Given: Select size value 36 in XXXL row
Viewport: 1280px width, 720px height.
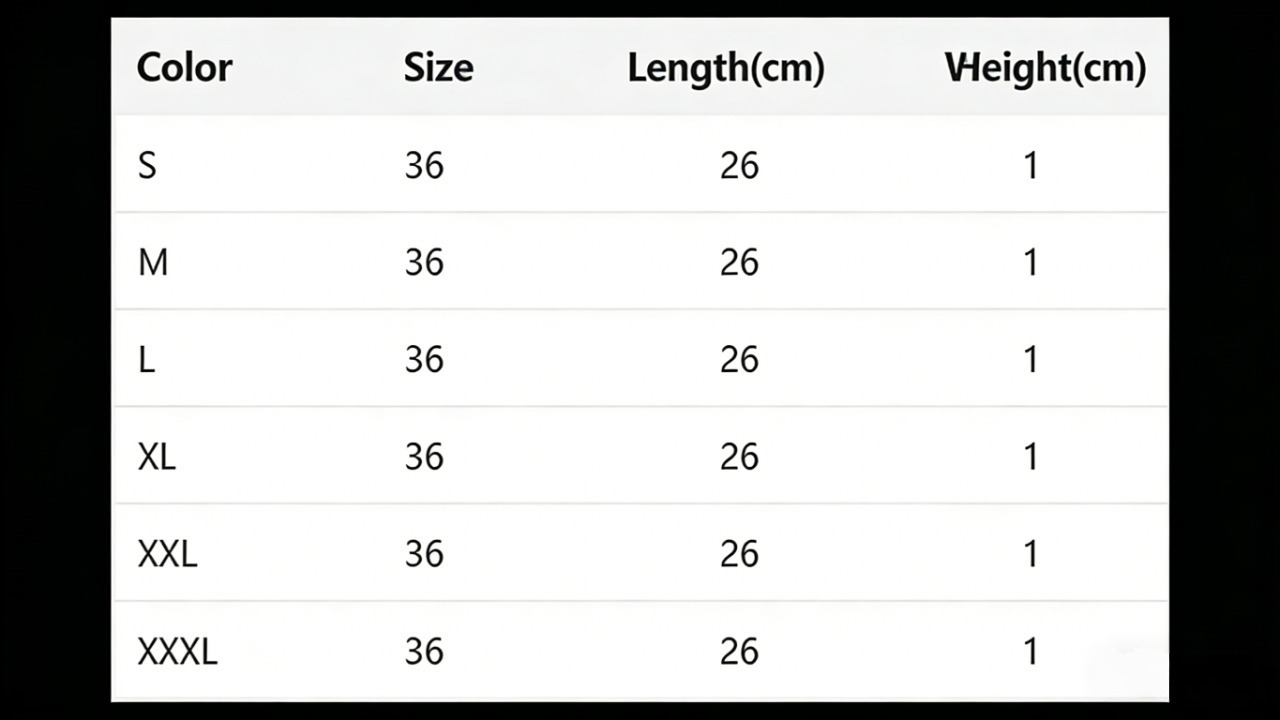Looking at the screenshot, I should click(x=424, y=652).
